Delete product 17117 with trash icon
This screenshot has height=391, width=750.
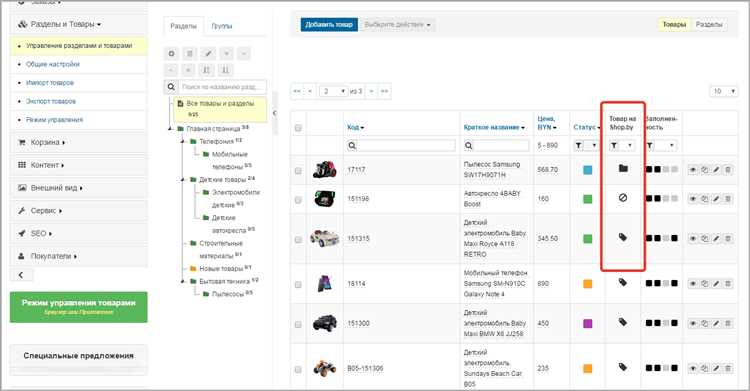(728, 170)
